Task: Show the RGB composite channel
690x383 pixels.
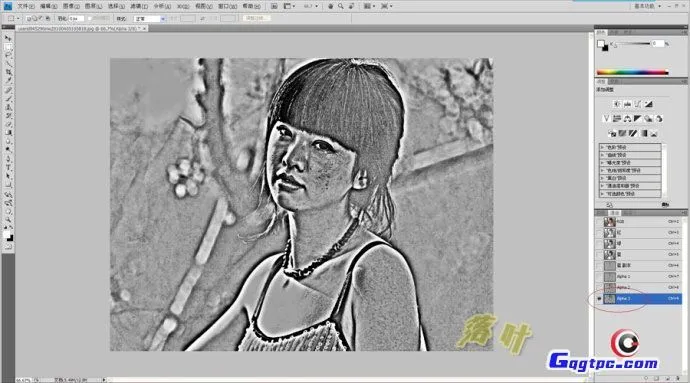Action: 599,221
